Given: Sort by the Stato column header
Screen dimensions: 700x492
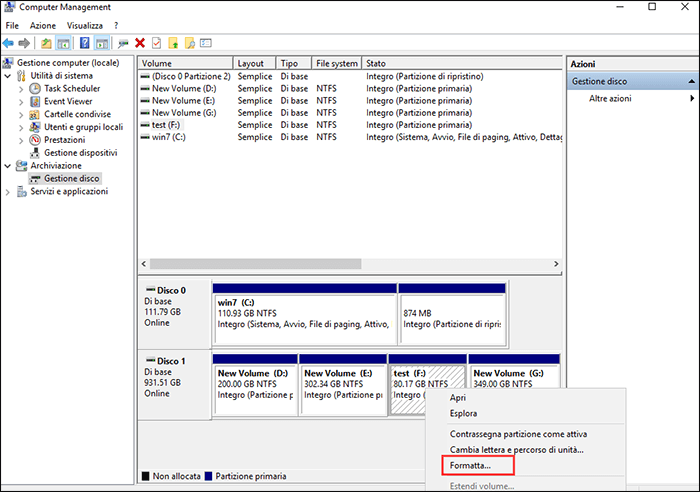Looking at the screenshot, I should (462, 63).
